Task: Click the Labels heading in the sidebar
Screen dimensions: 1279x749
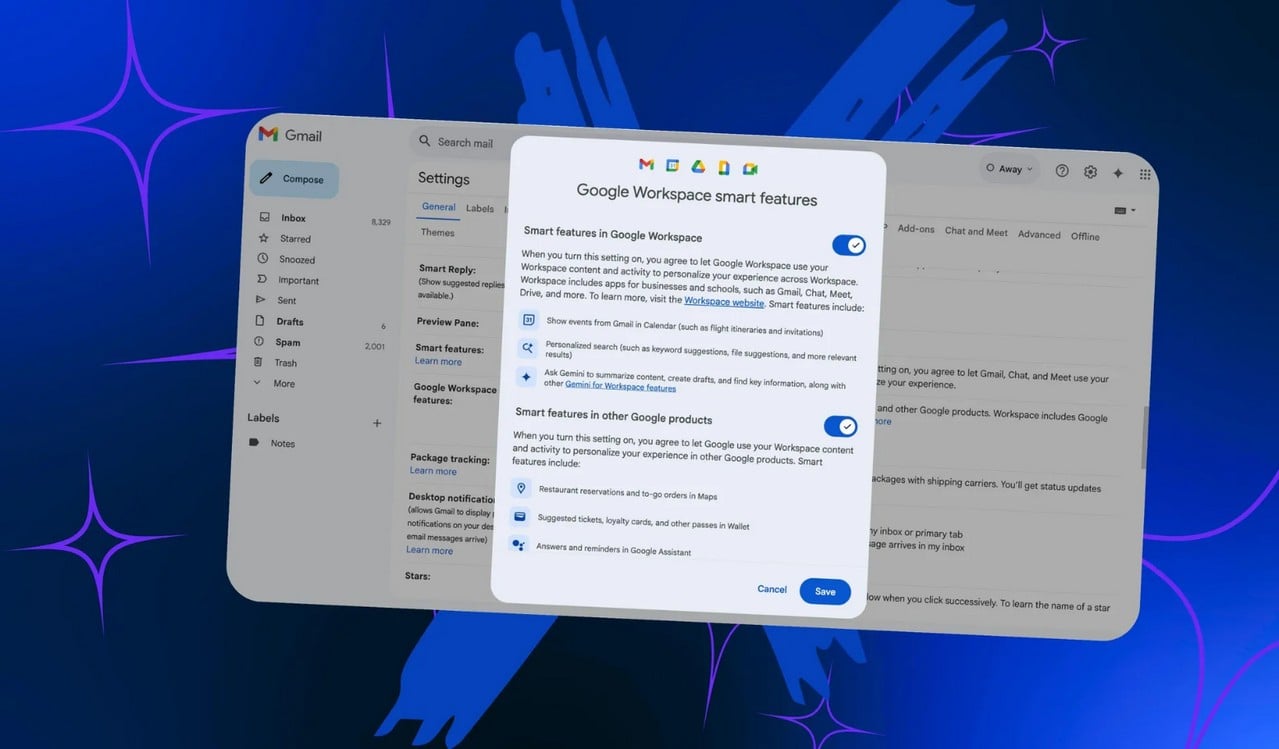Action: coord(263,418)
